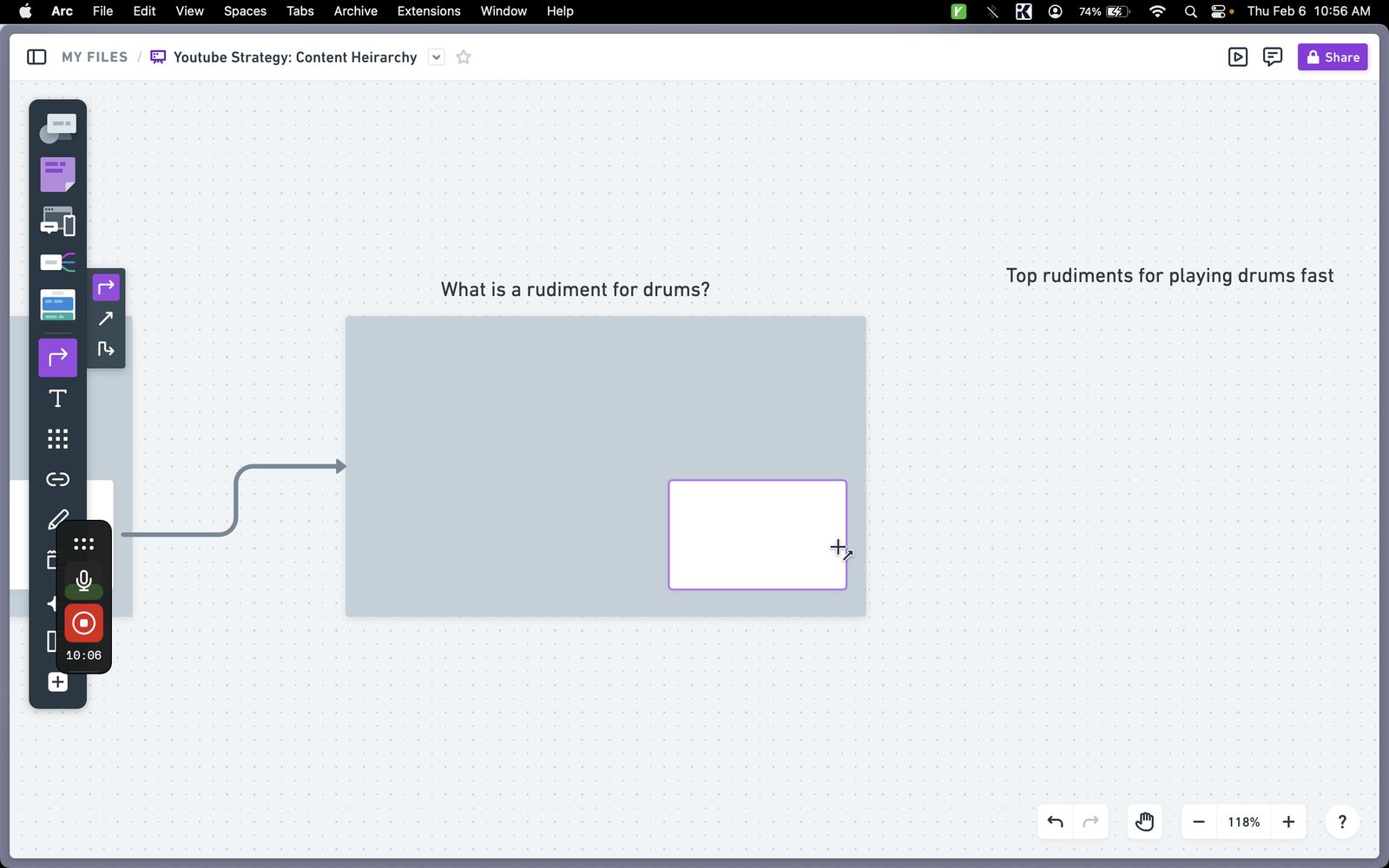Click the purple Share button

coord(1333,57)
